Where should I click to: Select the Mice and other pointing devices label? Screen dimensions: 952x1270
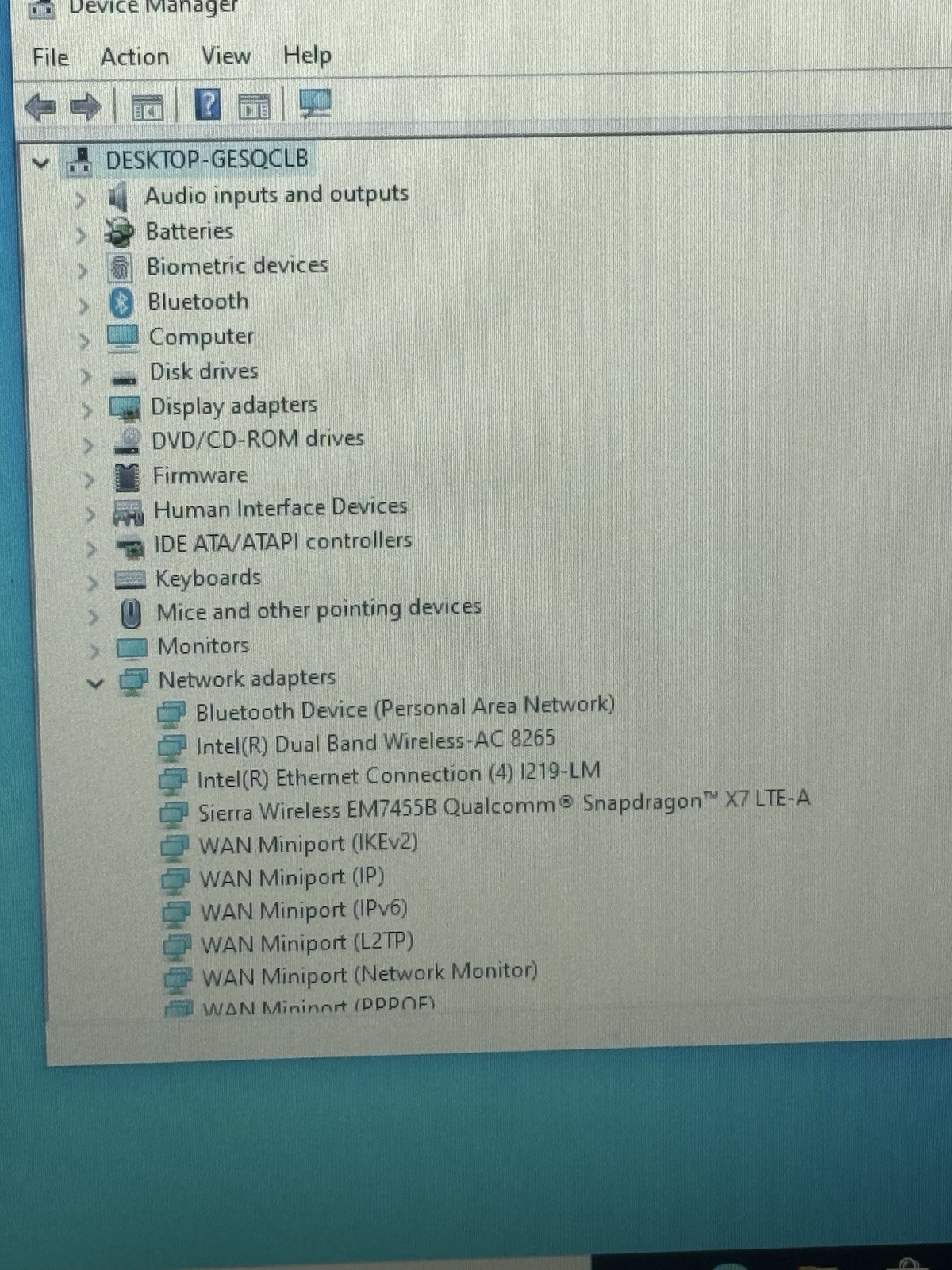tap(319, 610)
